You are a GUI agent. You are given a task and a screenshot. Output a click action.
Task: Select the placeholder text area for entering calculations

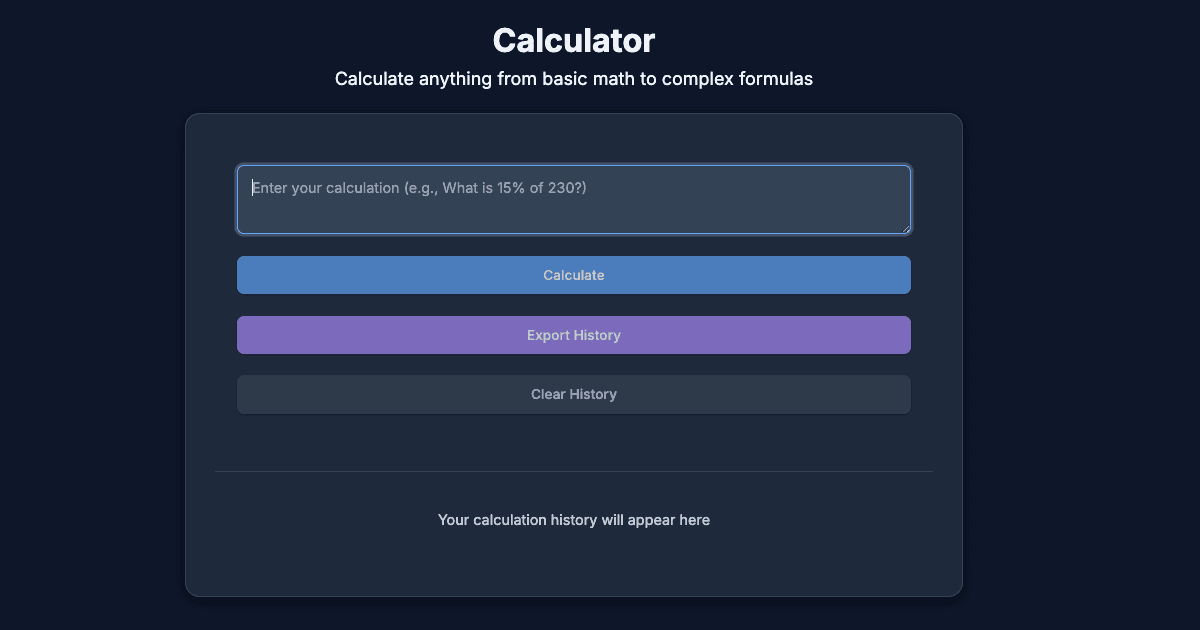[x=420, y=188]
